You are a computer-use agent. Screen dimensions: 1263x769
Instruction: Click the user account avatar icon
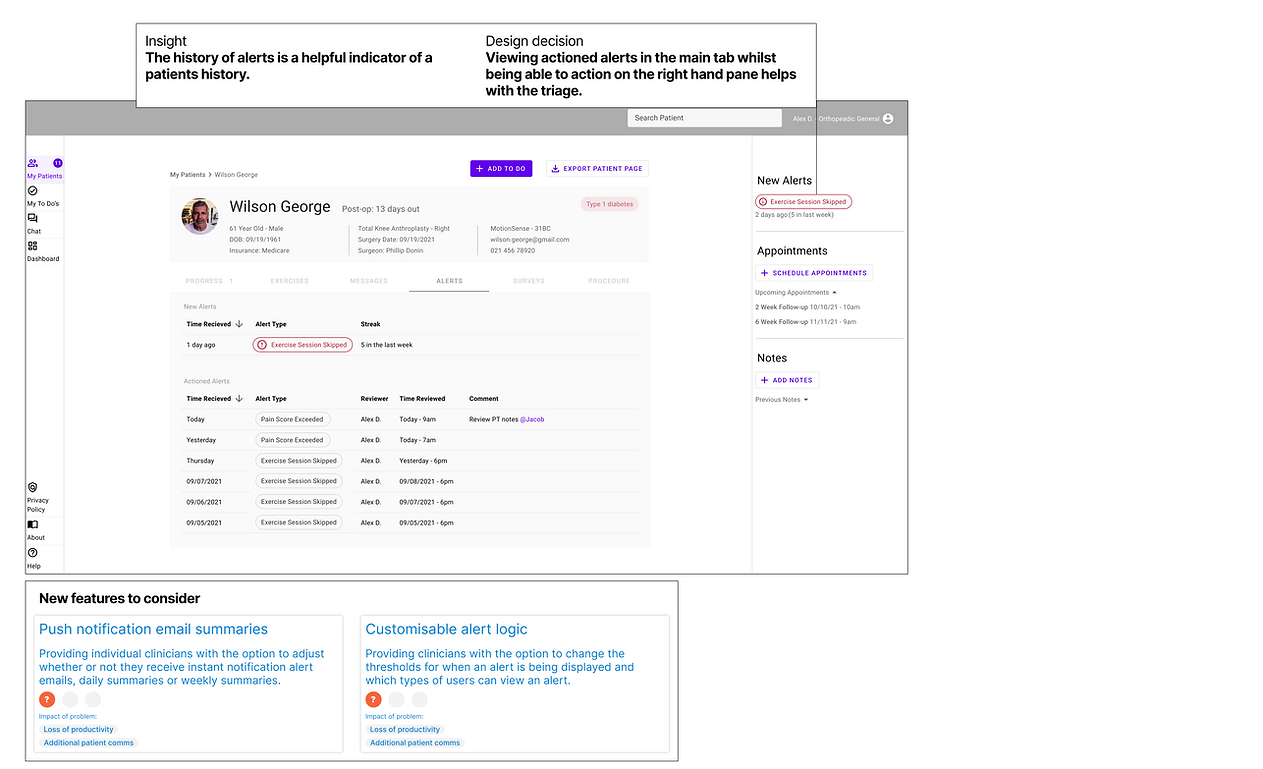tap(888, 118)
